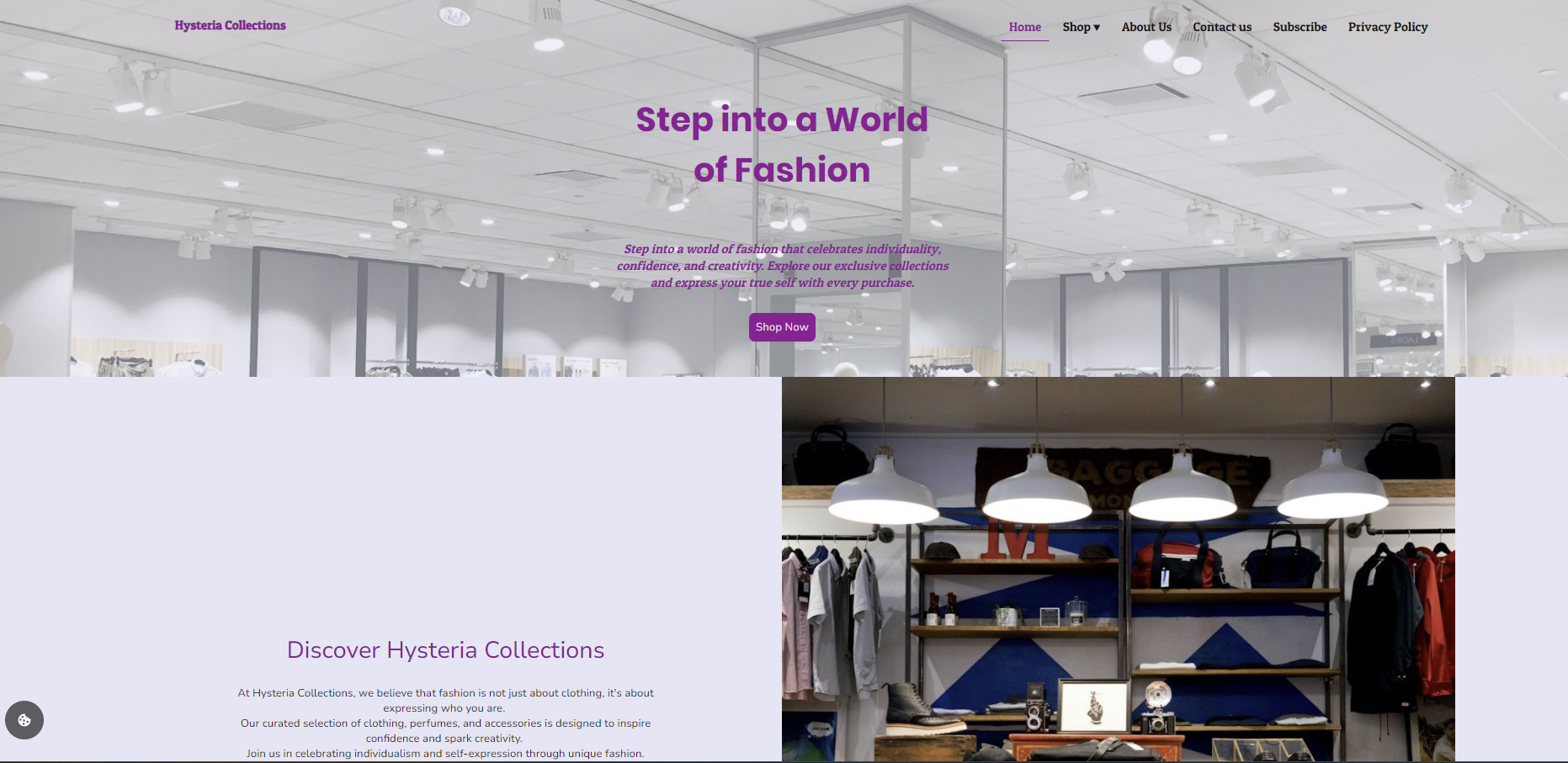Open the cookie preferences icon
Viewport: 1568px width, 763px height.
click(24, 720)
